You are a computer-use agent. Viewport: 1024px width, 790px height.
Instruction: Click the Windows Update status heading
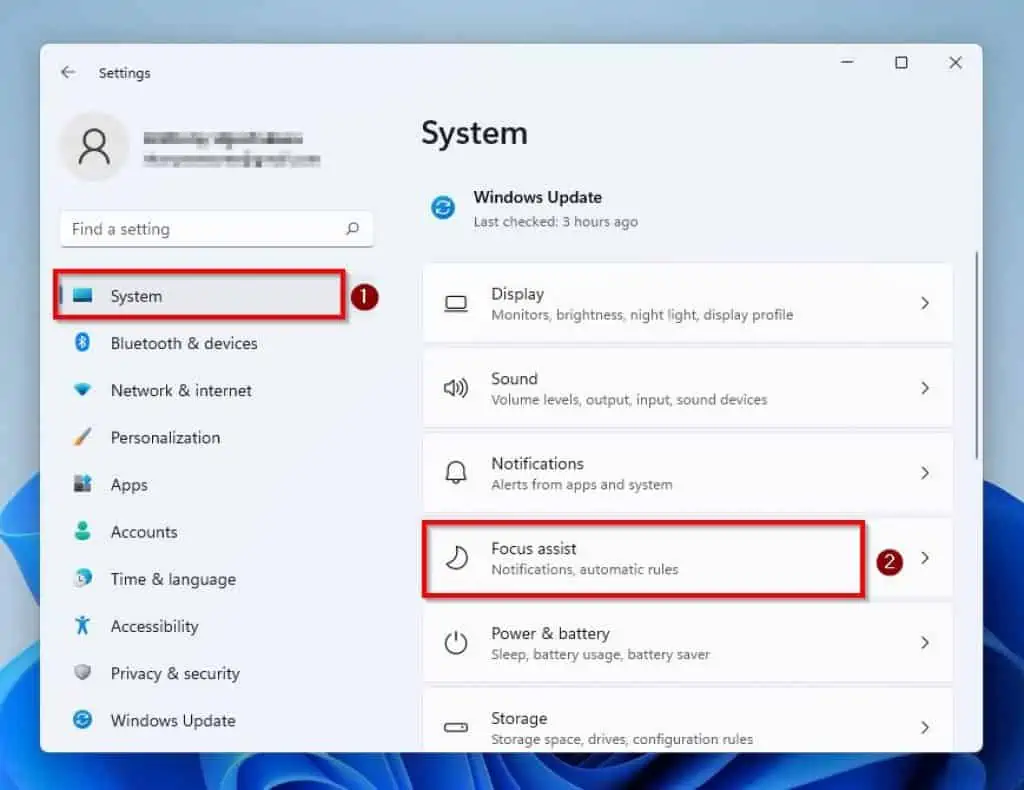(x=538, y=197)
